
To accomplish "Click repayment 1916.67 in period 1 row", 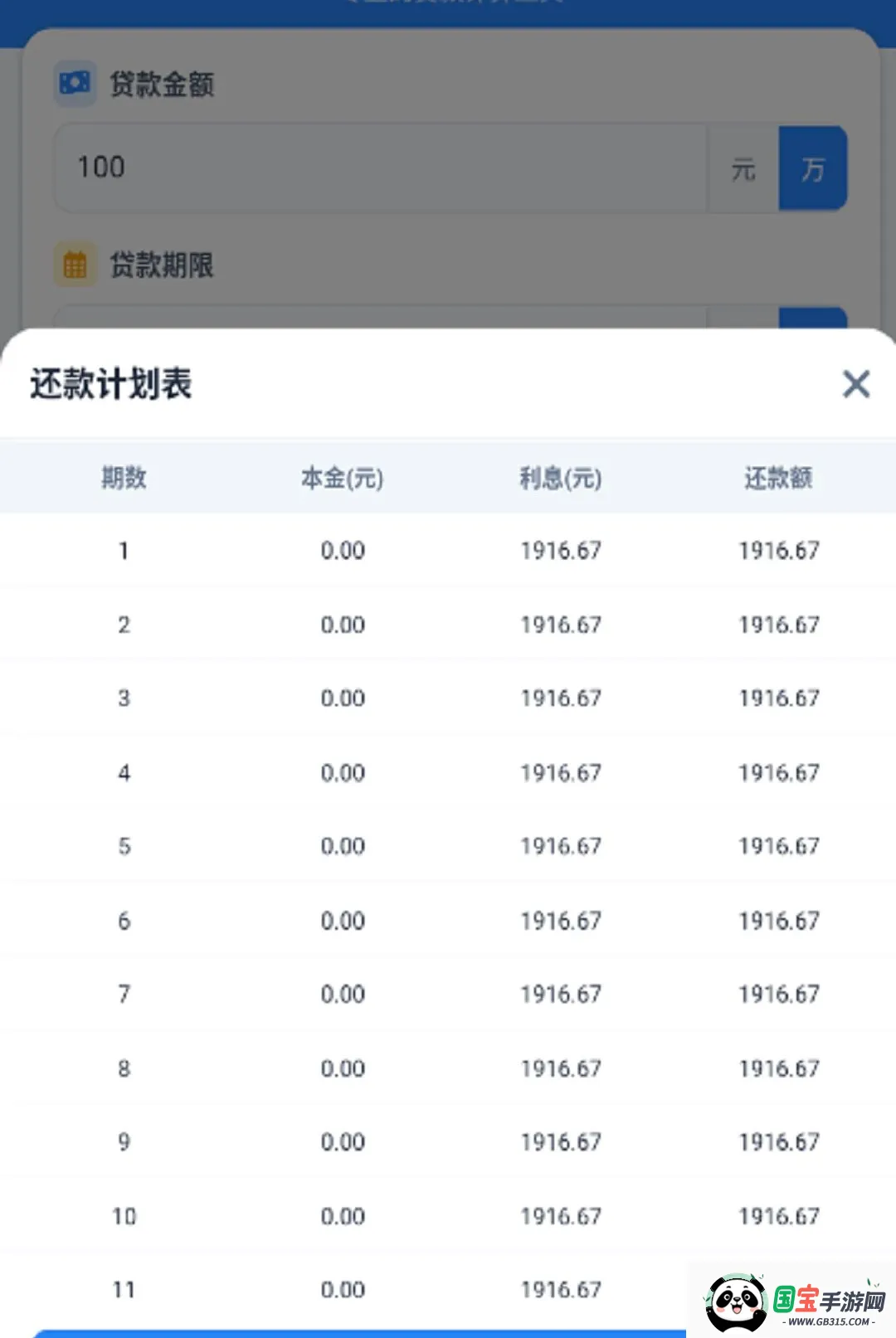I will point(779,551).
